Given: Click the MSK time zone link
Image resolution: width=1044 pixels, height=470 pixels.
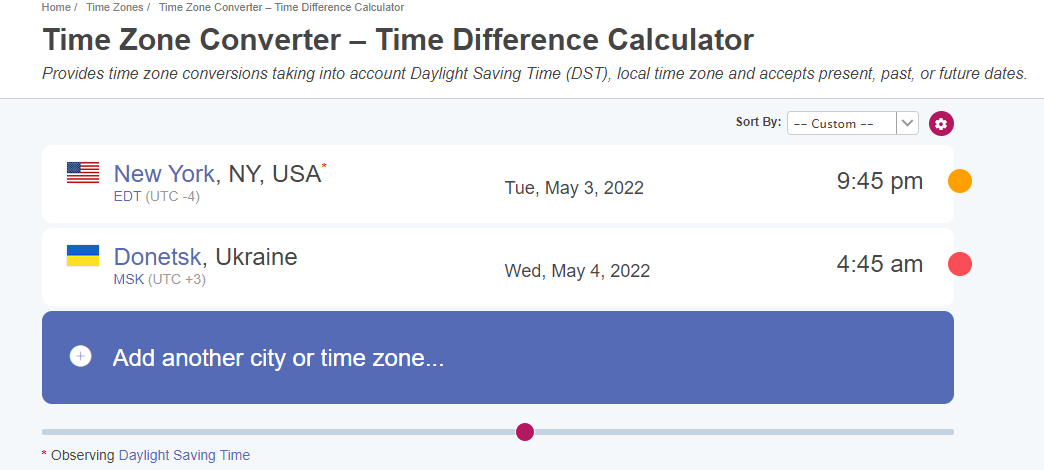Looking at the screenshot, I should point(129,280).
